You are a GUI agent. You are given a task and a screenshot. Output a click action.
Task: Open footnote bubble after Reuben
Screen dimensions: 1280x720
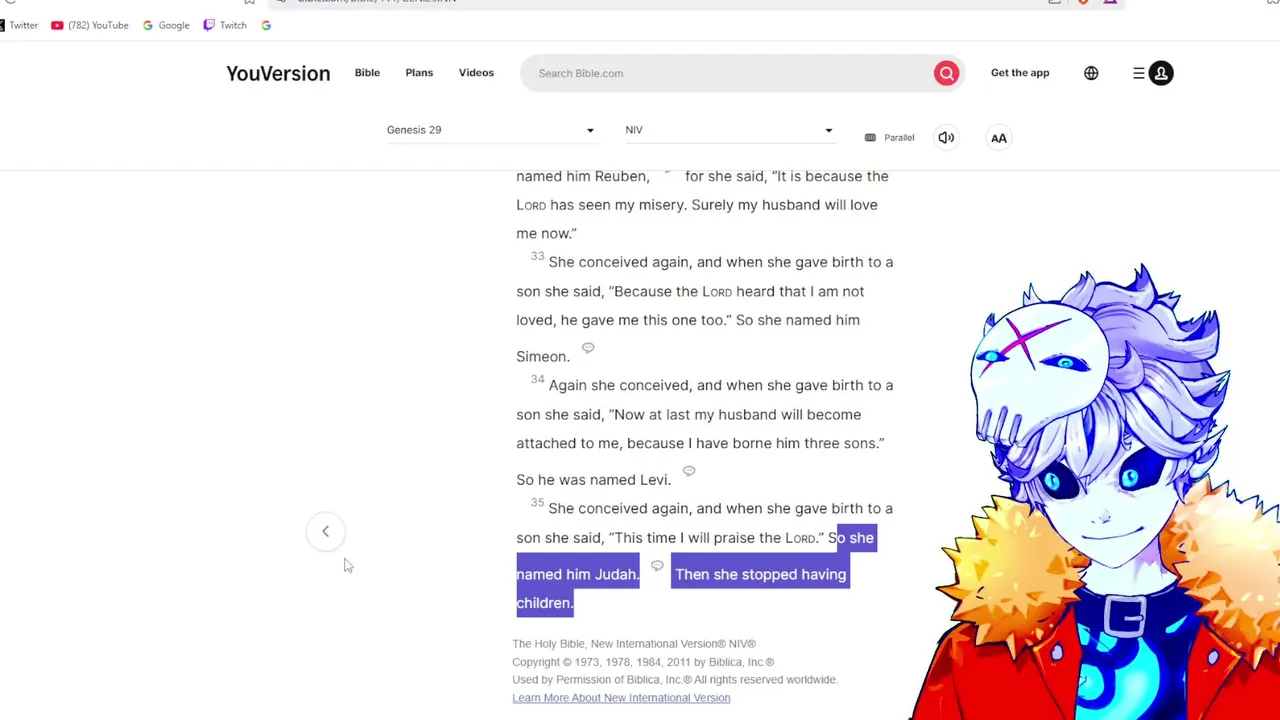tap(667, 172)
